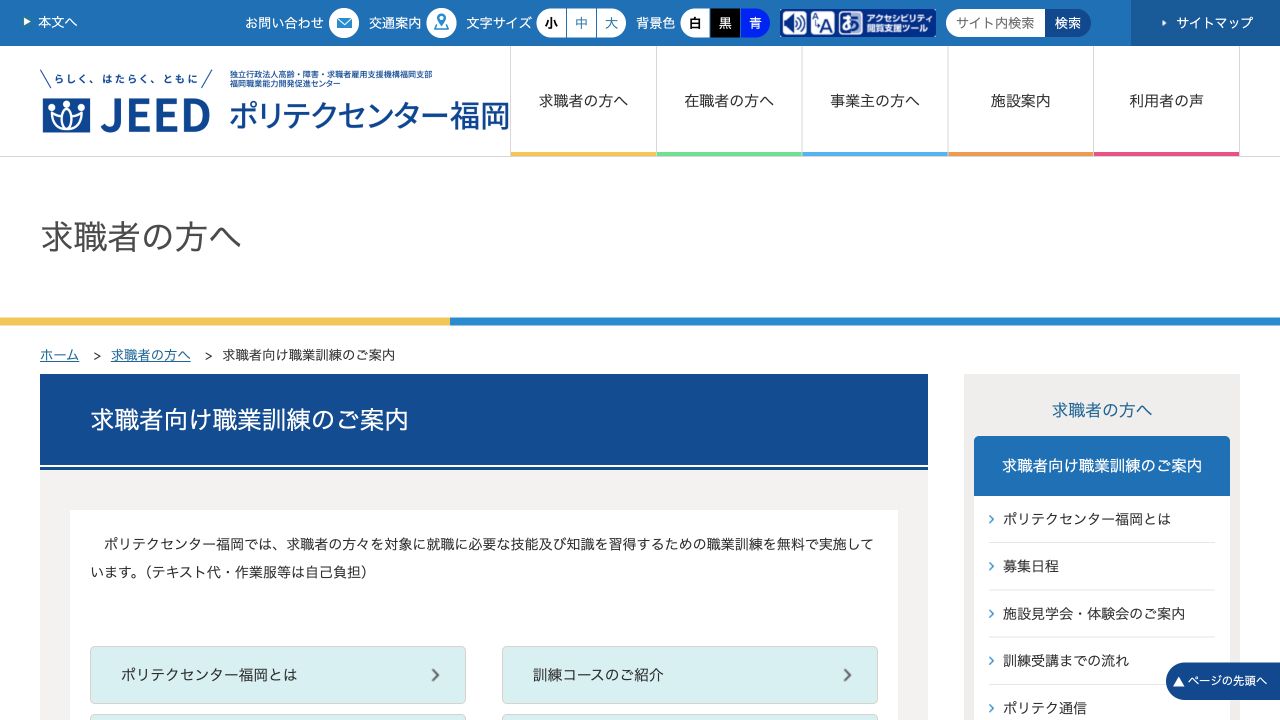The width and height of the screenshot is (1280, 720).
Task: Open the map pin access icon
Action: tap(441, 23)
